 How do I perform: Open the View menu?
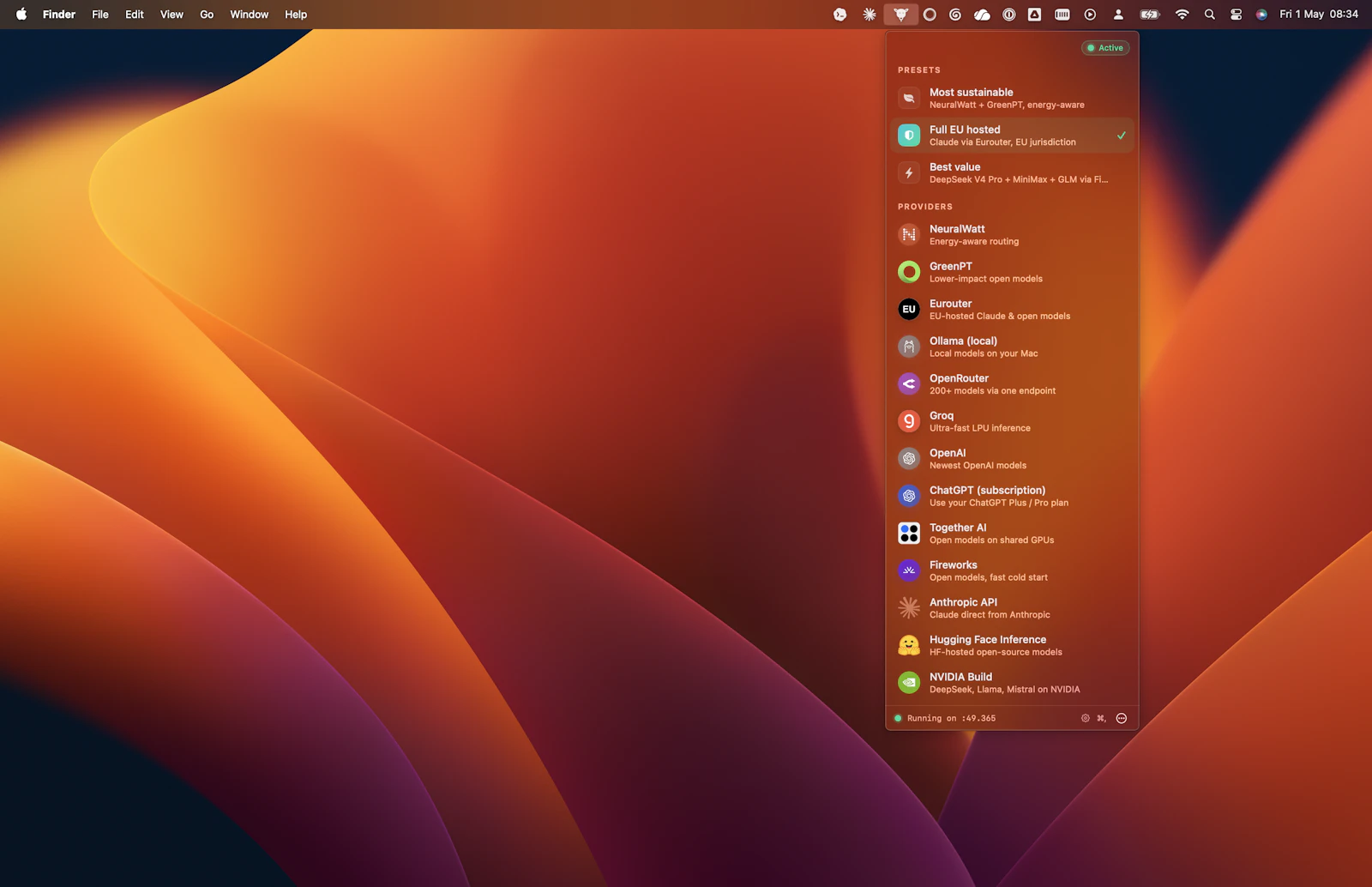[x=171, y=15]
